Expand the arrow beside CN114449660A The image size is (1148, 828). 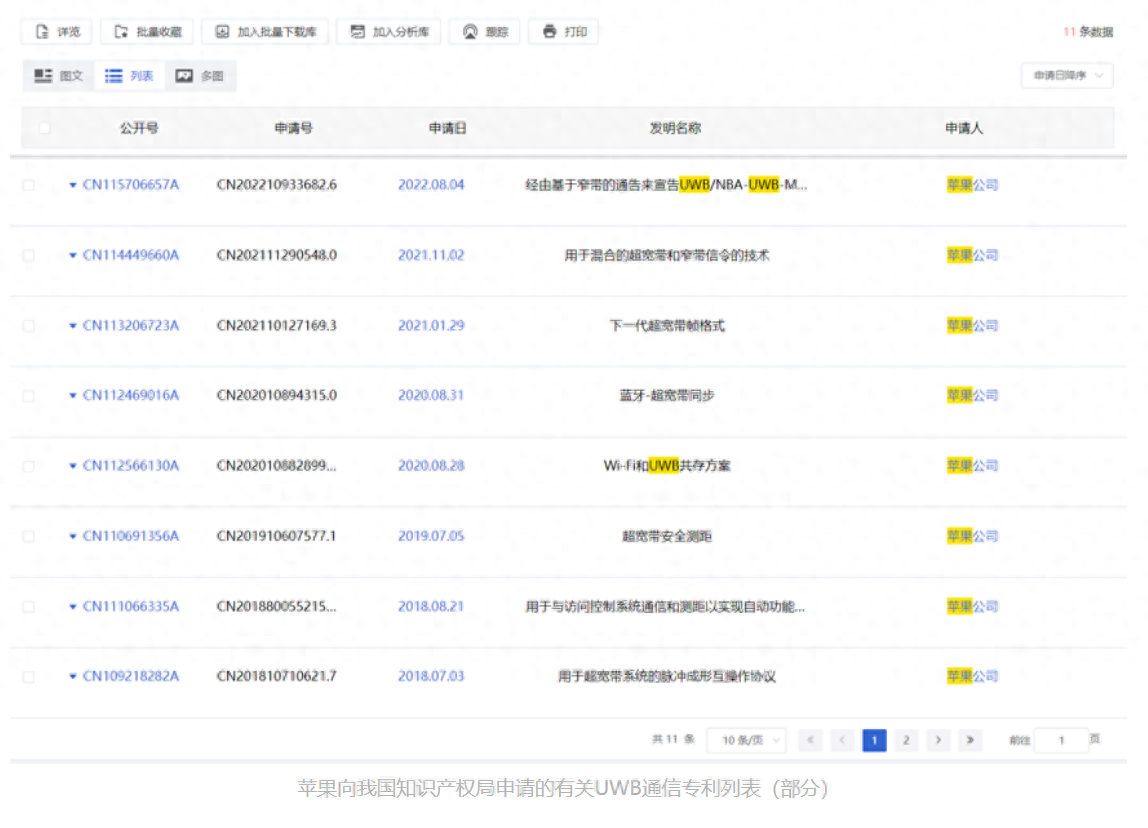72,256
